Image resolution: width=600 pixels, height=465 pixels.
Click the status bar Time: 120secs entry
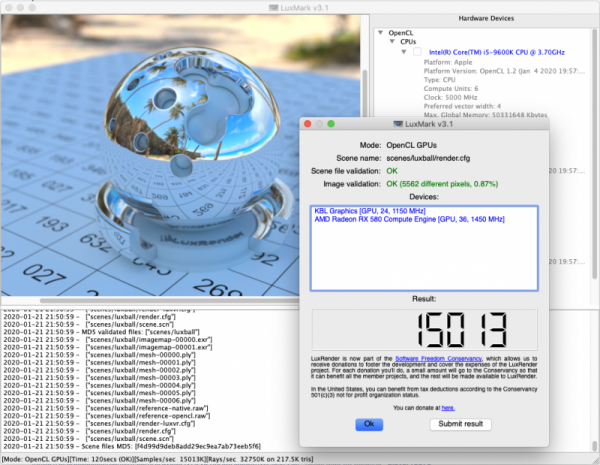[x=102, y=459]
